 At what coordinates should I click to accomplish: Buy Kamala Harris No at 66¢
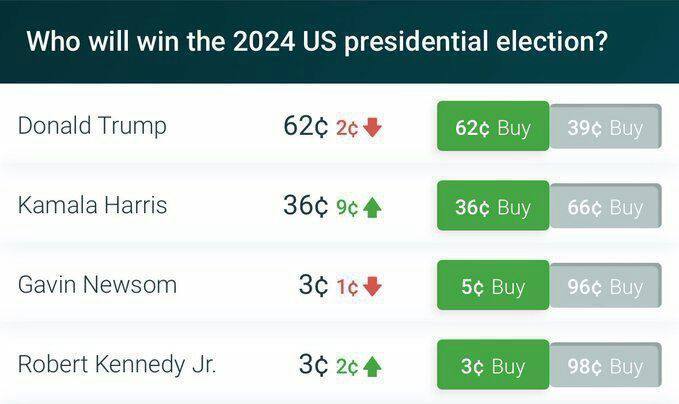606,206
